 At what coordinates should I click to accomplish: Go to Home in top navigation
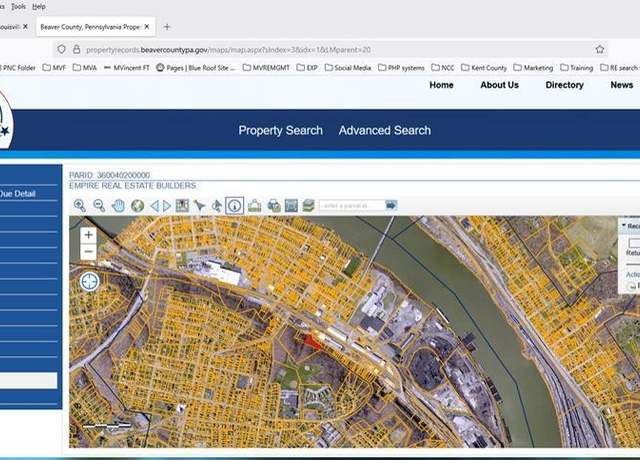441,85
